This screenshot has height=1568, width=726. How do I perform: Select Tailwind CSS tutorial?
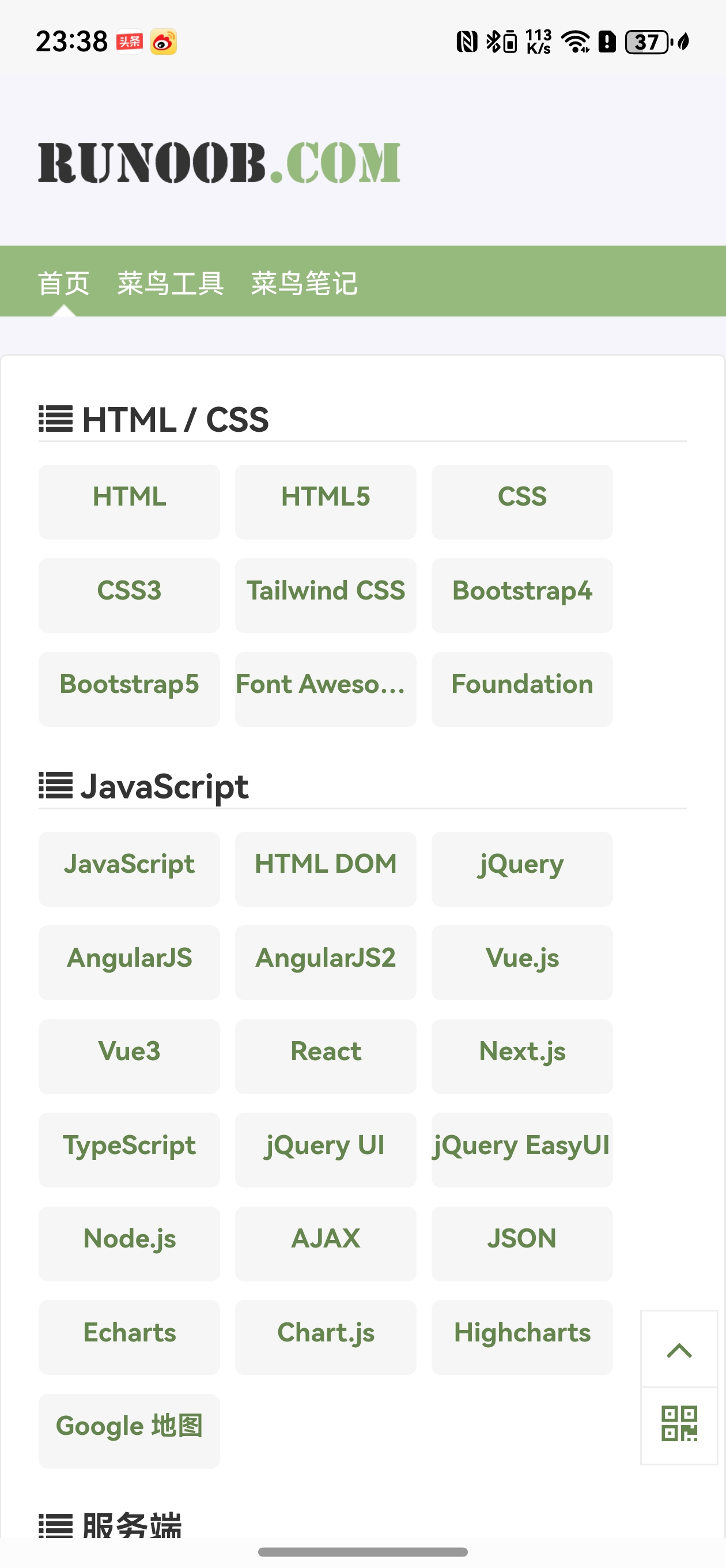click(326, 595)
